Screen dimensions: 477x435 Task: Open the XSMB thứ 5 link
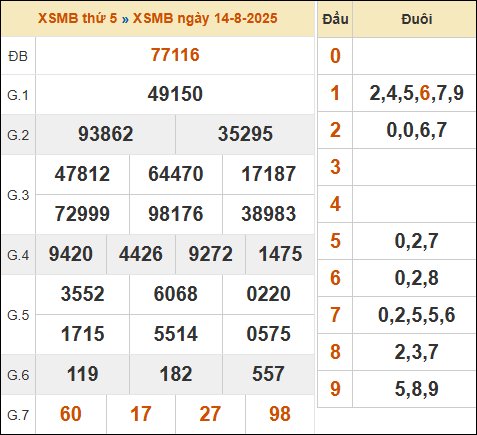pos(77,18)
